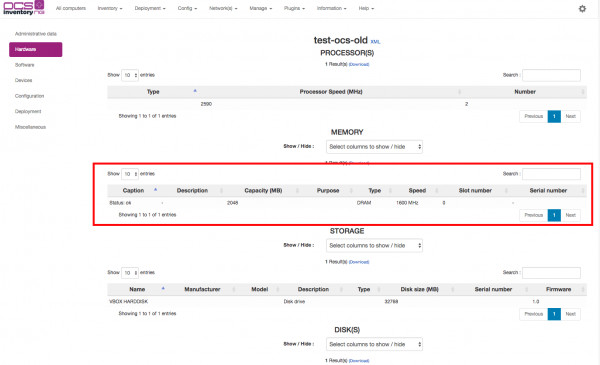Sort storage by Disk size (MB) column
The height and width of the screenshot is (365, 600).
click(419, 289)
